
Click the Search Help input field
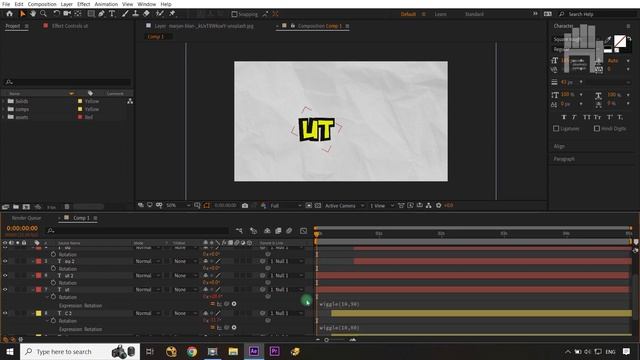(x=597, y=14)
